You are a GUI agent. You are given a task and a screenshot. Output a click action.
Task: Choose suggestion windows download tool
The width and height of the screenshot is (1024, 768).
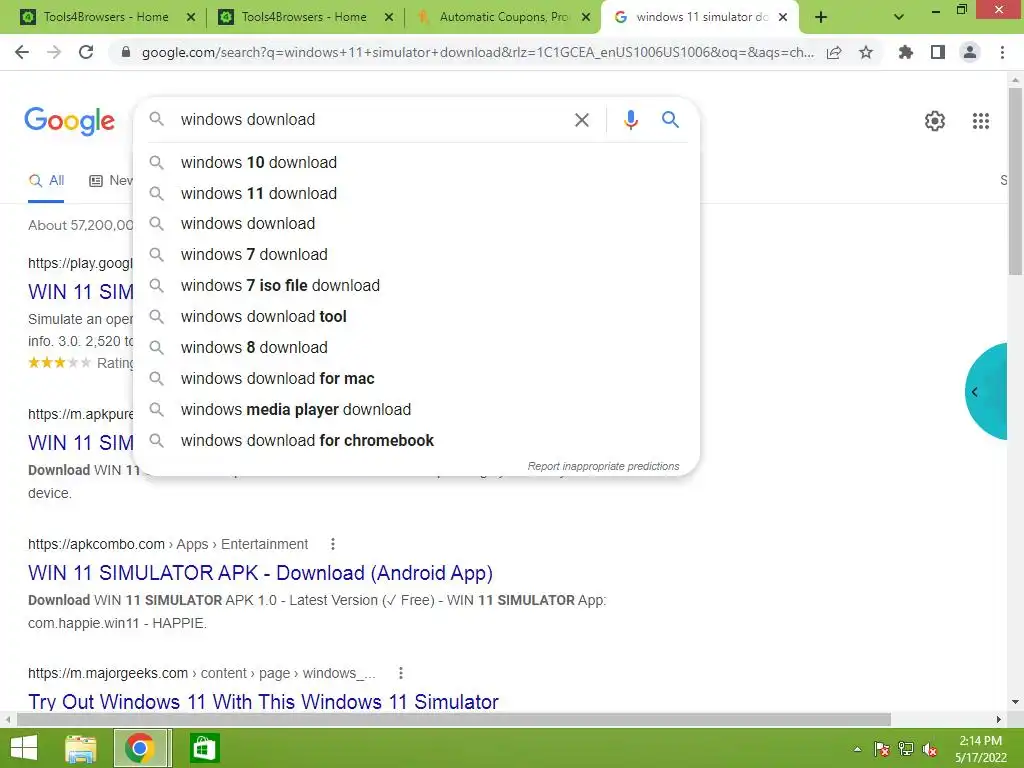pos(416,317)
